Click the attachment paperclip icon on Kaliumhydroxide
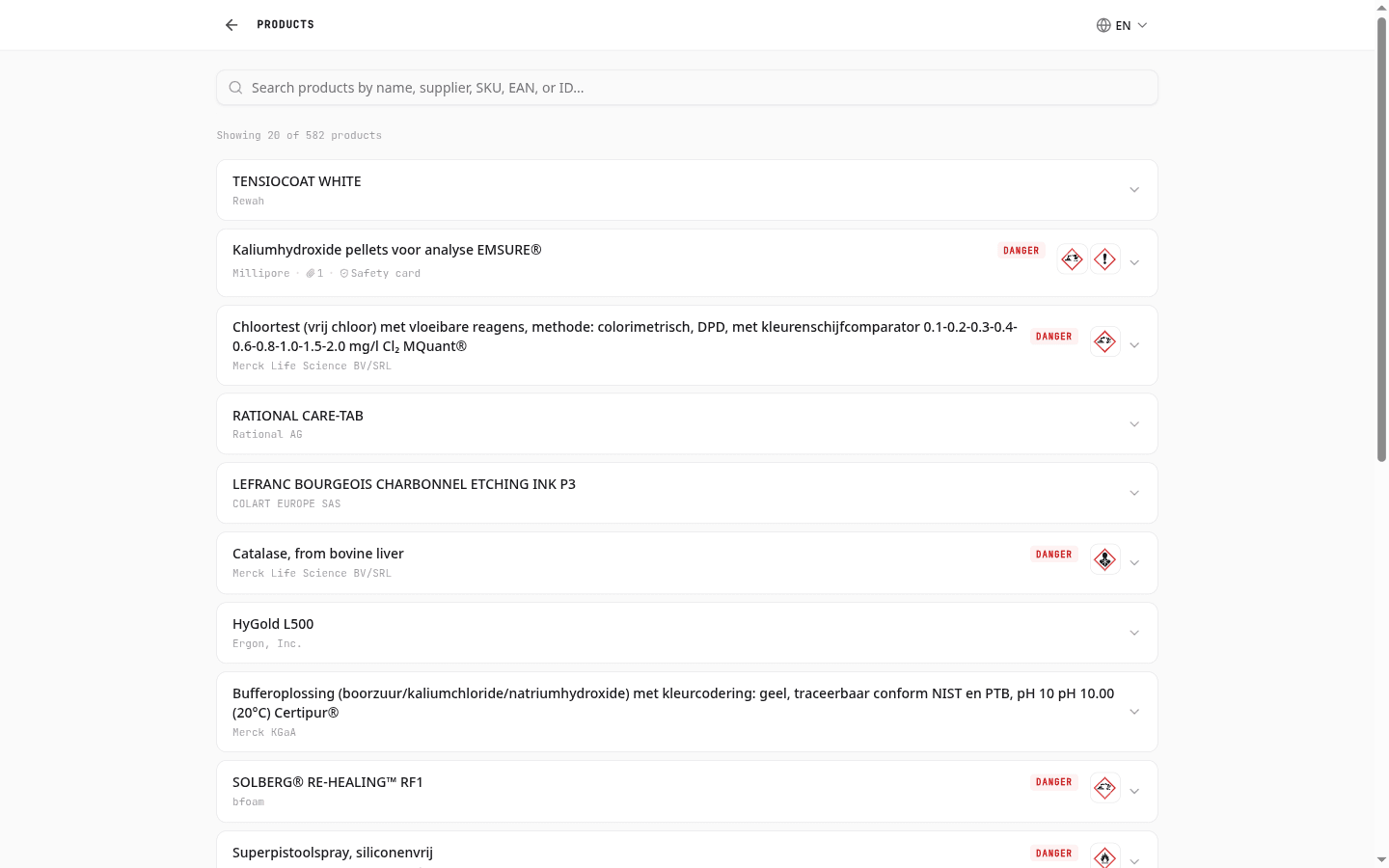 pyautogui.click(x=311, y=274)
